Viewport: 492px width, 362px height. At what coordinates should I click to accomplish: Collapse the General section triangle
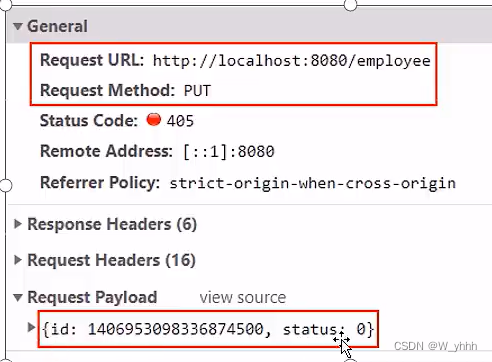18,26
